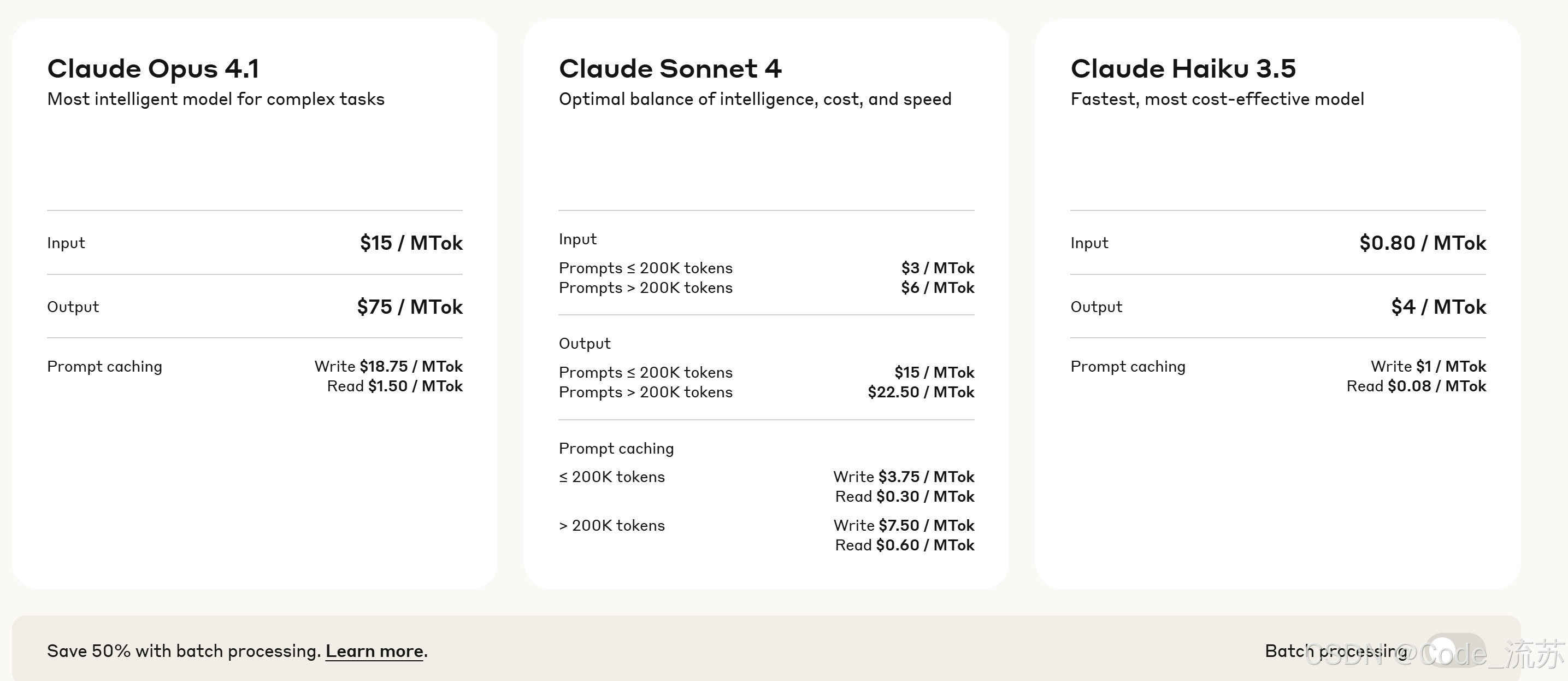Click the Opus card Input label
Viewport: 1568px width, 681px height.
(x=66, y=243)
